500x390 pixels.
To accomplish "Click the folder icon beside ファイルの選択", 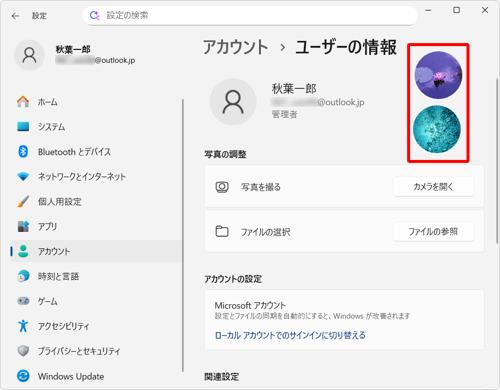I will tap(222, 231).
